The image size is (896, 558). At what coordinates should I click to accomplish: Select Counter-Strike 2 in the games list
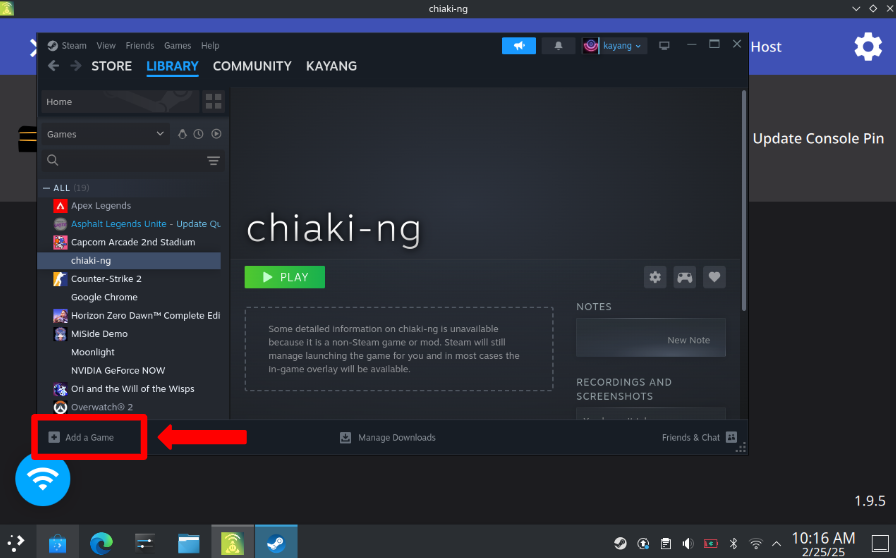click(x=106, y=279)
